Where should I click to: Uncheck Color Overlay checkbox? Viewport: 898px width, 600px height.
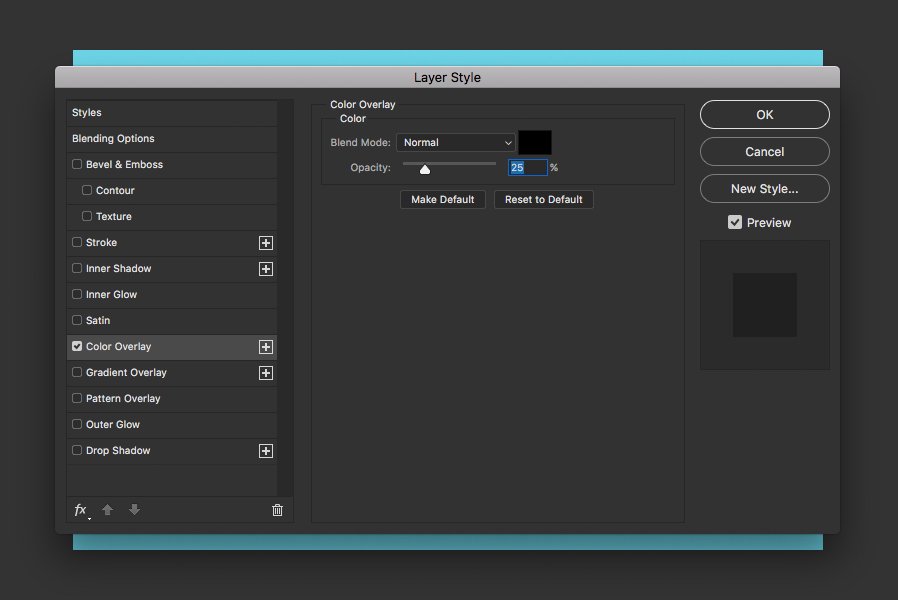click(x=77, y=346)
